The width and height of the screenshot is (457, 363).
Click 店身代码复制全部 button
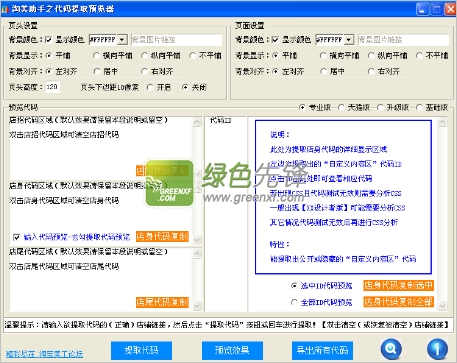coord(398,302)
